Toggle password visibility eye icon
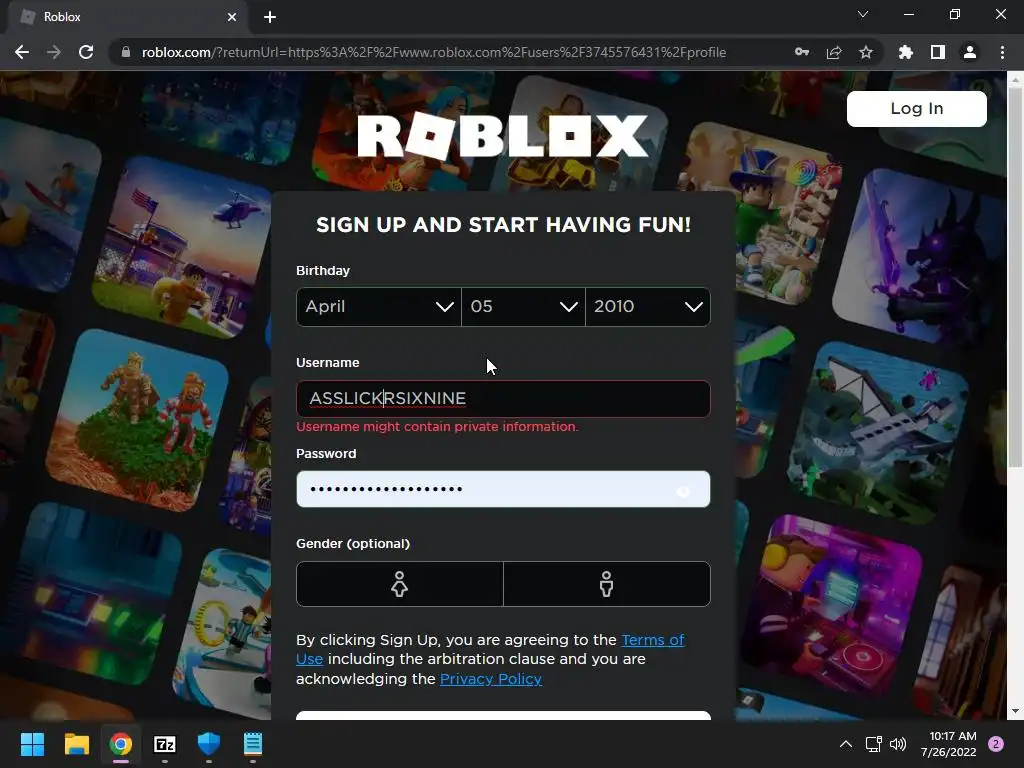Screen dimensions: 1024x768 click(x=684, y=491)
